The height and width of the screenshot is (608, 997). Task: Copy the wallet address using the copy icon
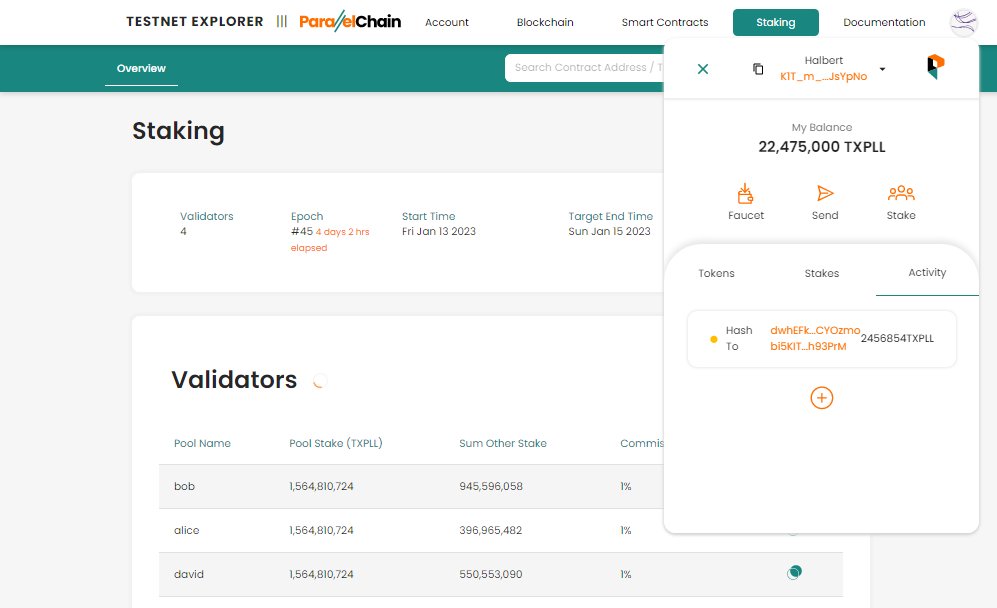pos(758,69)
